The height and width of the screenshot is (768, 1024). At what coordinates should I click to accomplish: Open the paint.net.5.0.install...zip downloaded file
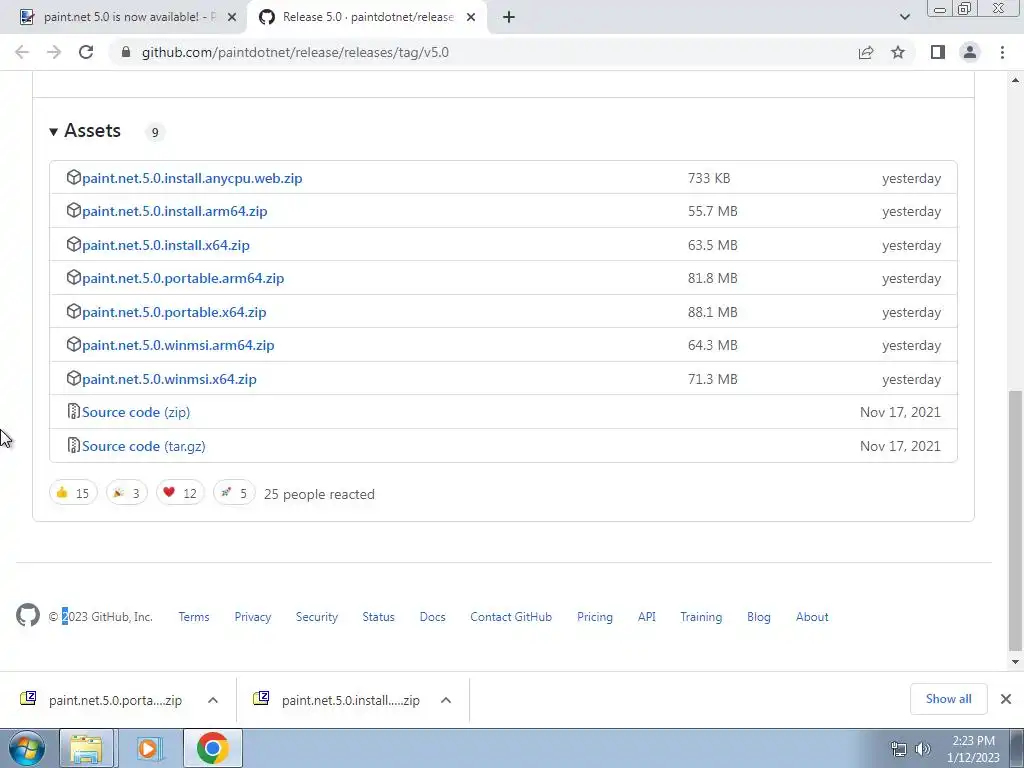[336, 700]
